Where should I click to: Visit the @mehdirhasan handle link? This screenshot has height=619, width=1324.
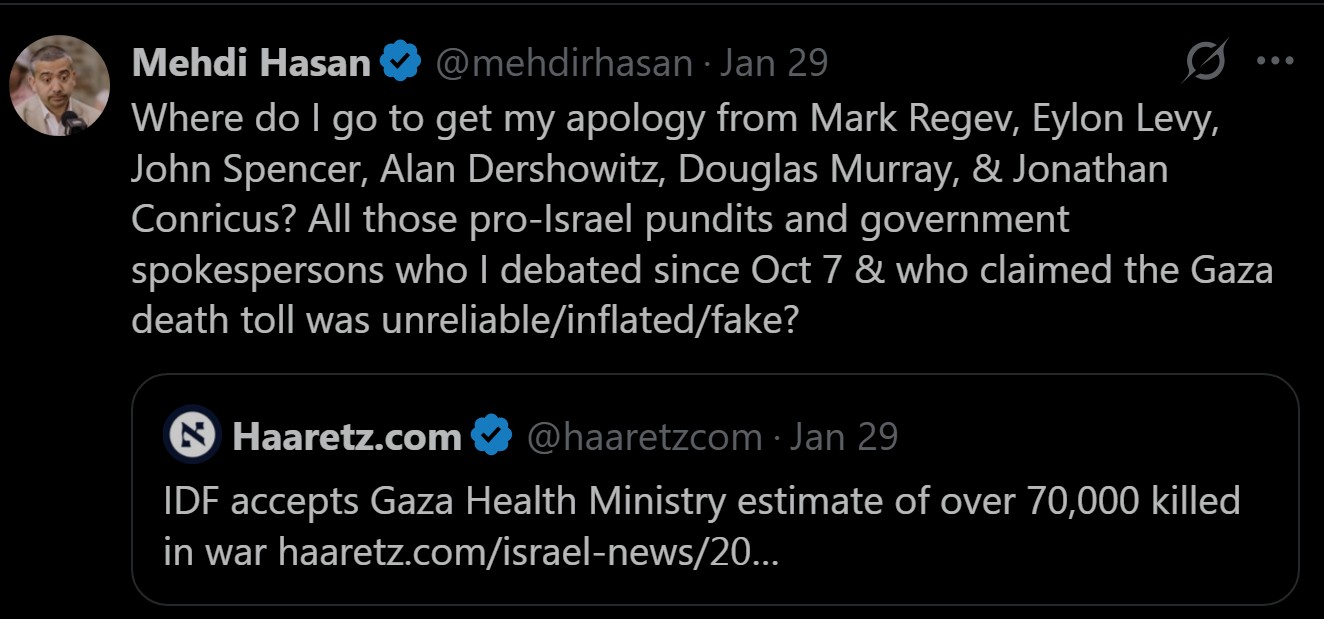coord(564,64)
